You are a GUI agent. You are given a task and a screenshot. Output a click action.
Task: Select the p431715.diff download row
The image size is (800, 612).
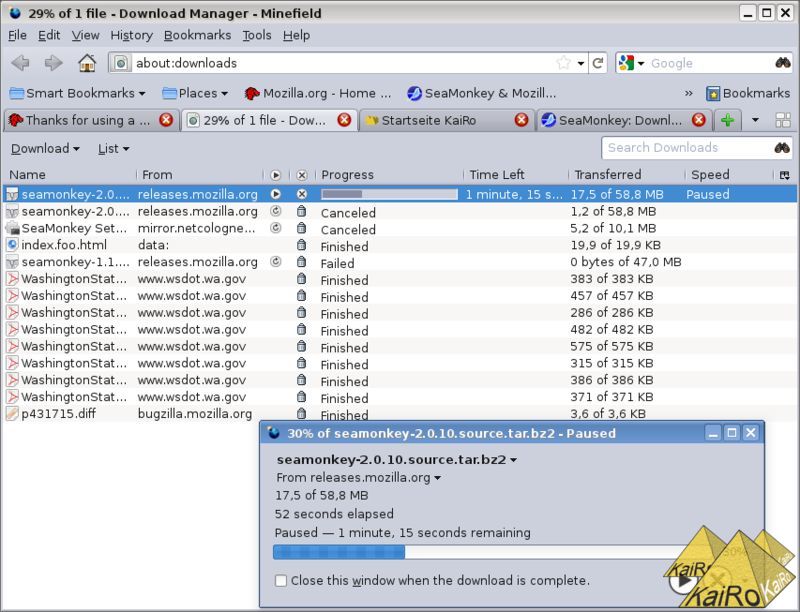[x=400, y=414]
